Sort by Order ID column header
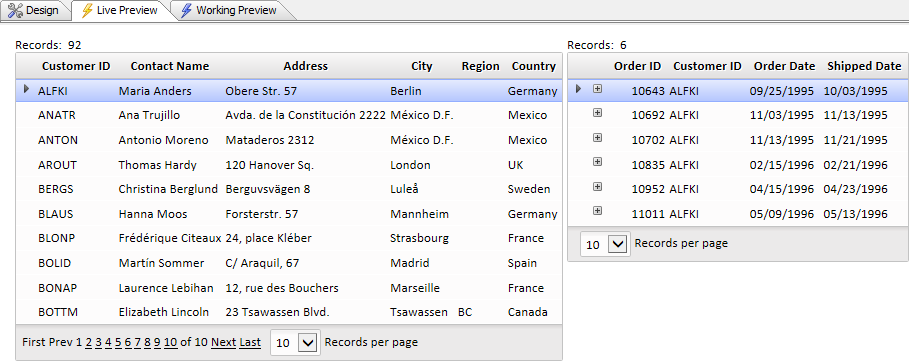The image size is (909, 361). click(x=638, y=66)
